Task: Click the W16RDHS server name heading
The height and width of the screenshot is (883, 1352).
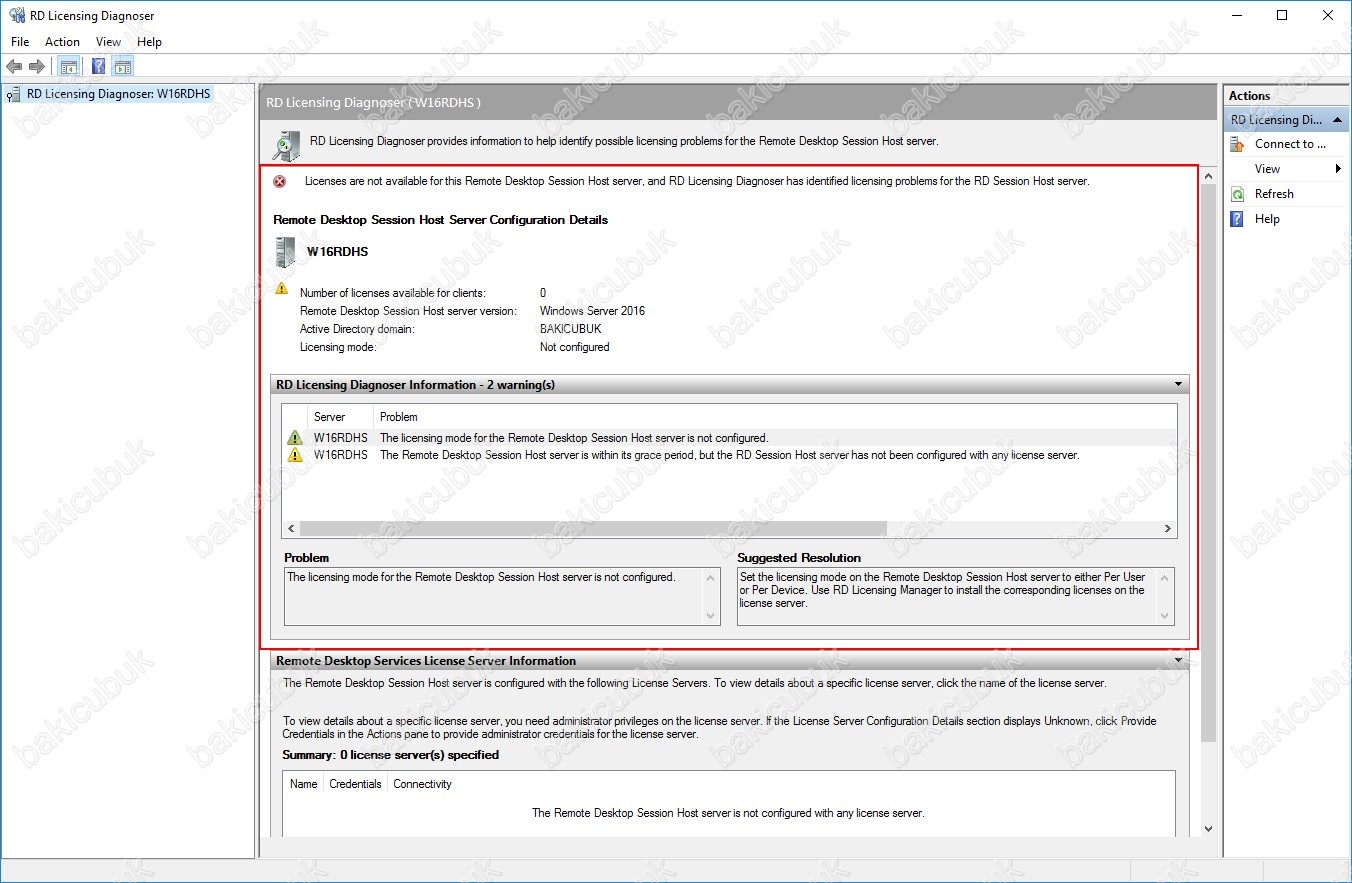Action: 337,252
